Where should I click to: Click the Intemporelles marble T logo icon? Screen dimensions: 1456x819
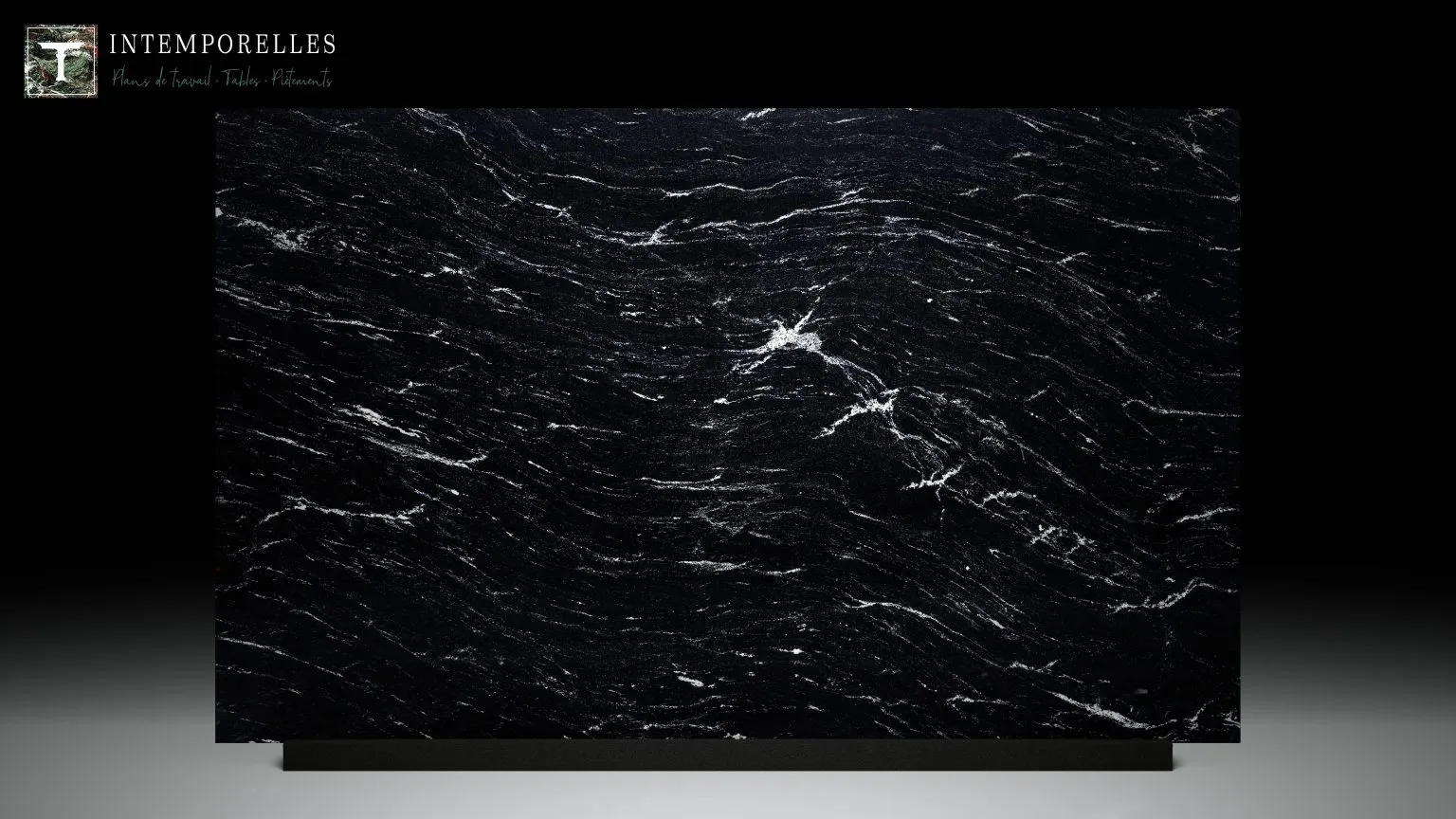[x=61, y=62]
